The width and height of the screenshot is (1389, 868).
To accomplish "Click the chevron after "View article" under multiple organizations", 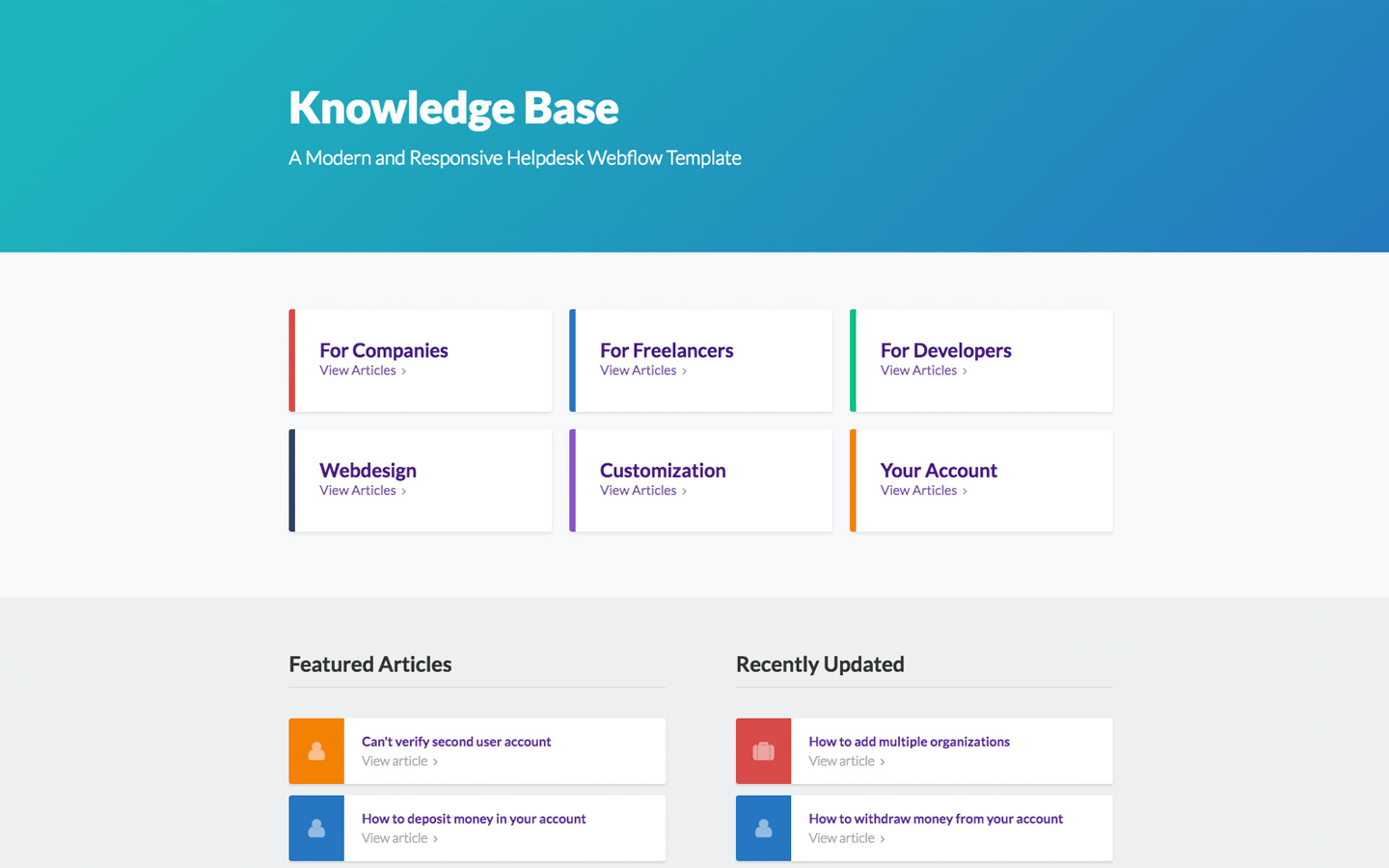I will click(883, 761).
